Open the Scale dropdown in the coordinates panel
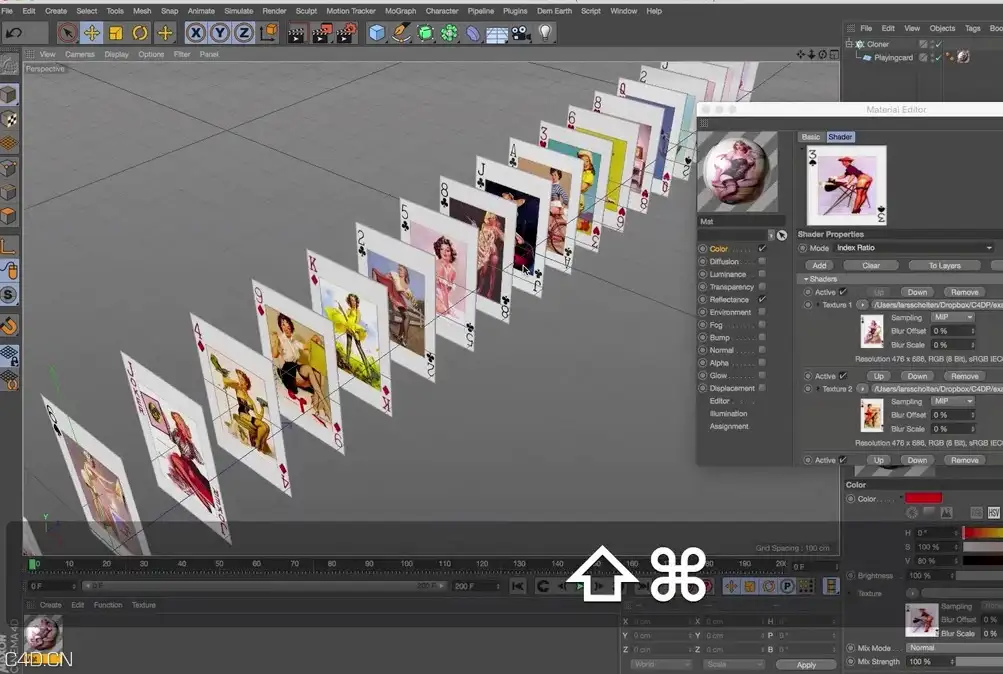This screenshot has width=1003, height=674. pyautogui.click(x=733, y=664)
